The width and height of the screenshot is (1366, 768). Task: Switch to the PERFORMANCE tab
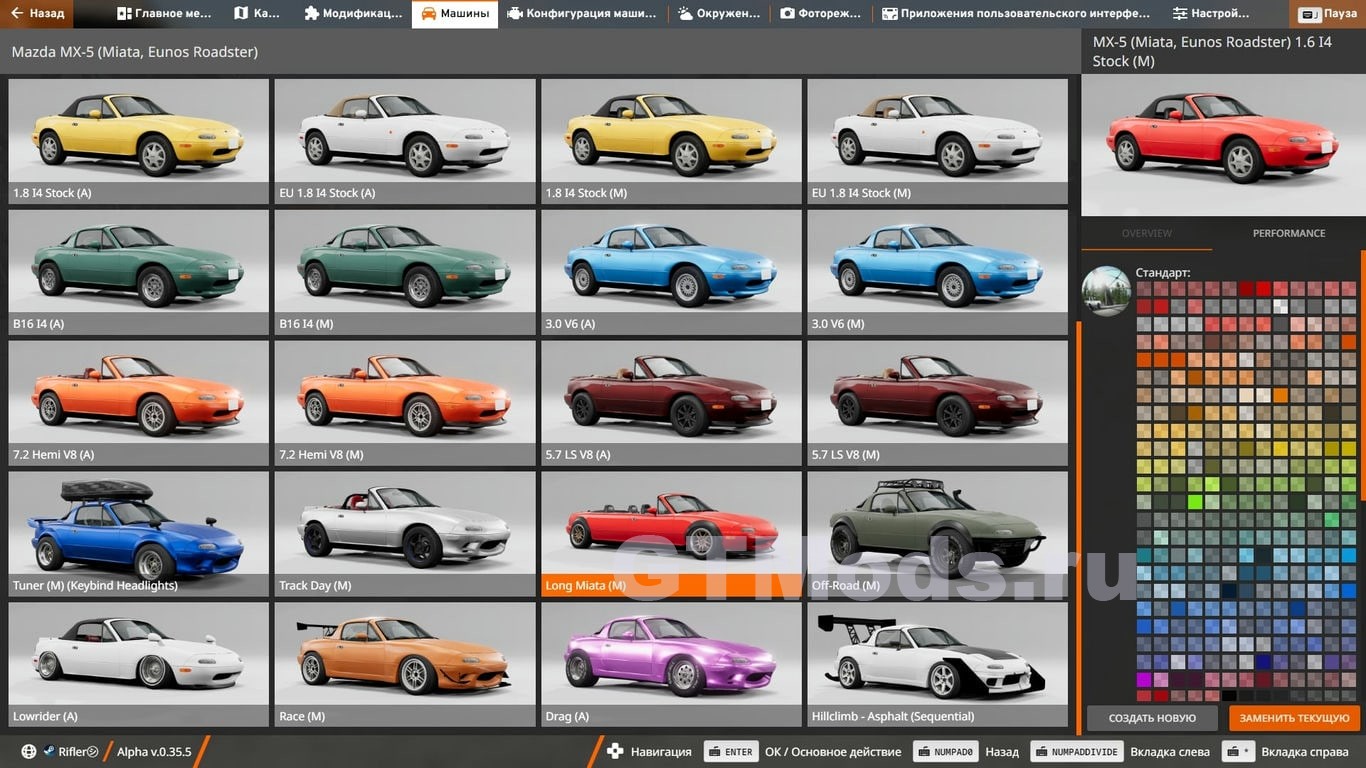(1288, 233)
